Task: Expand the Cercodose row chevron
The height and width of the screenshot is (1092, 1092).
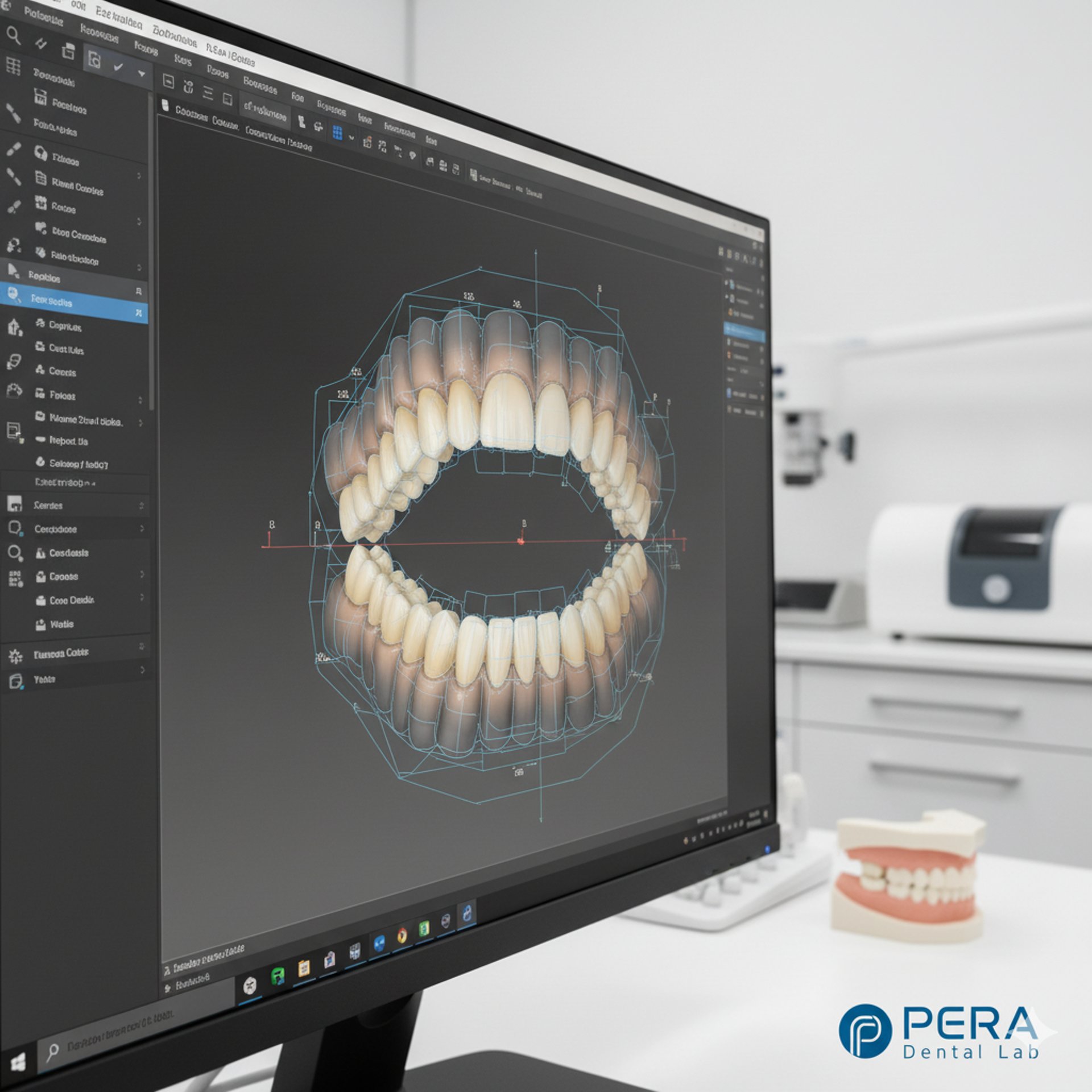Action: tap(142, 528)
